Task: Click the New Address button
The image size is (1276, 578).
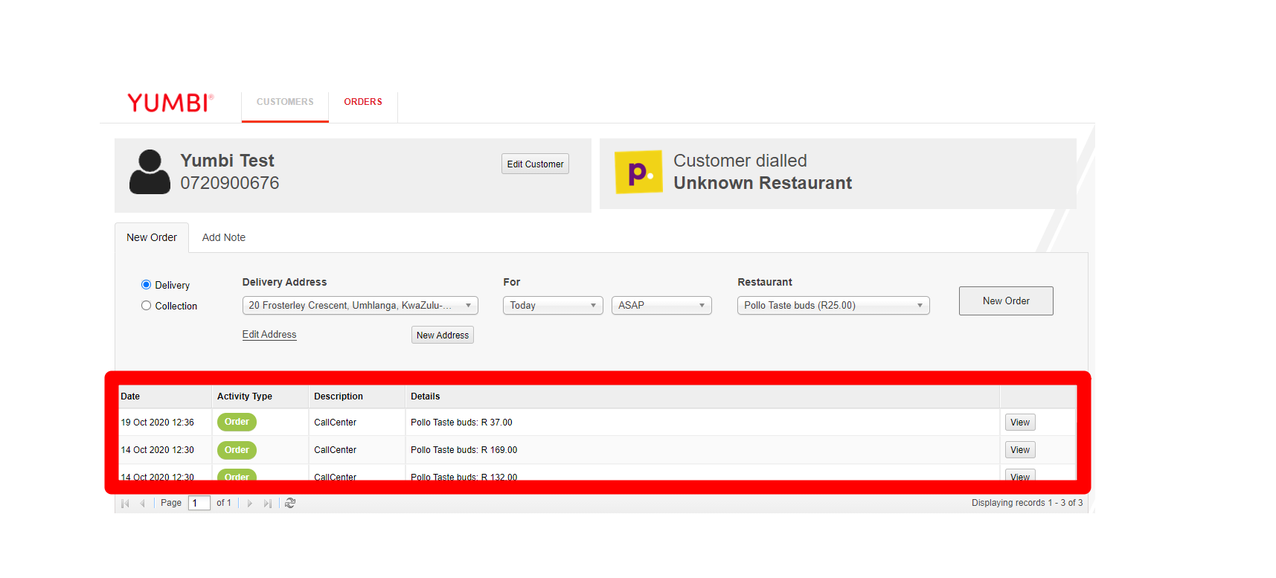Action: pyautogui.click(x=443, y=335)
